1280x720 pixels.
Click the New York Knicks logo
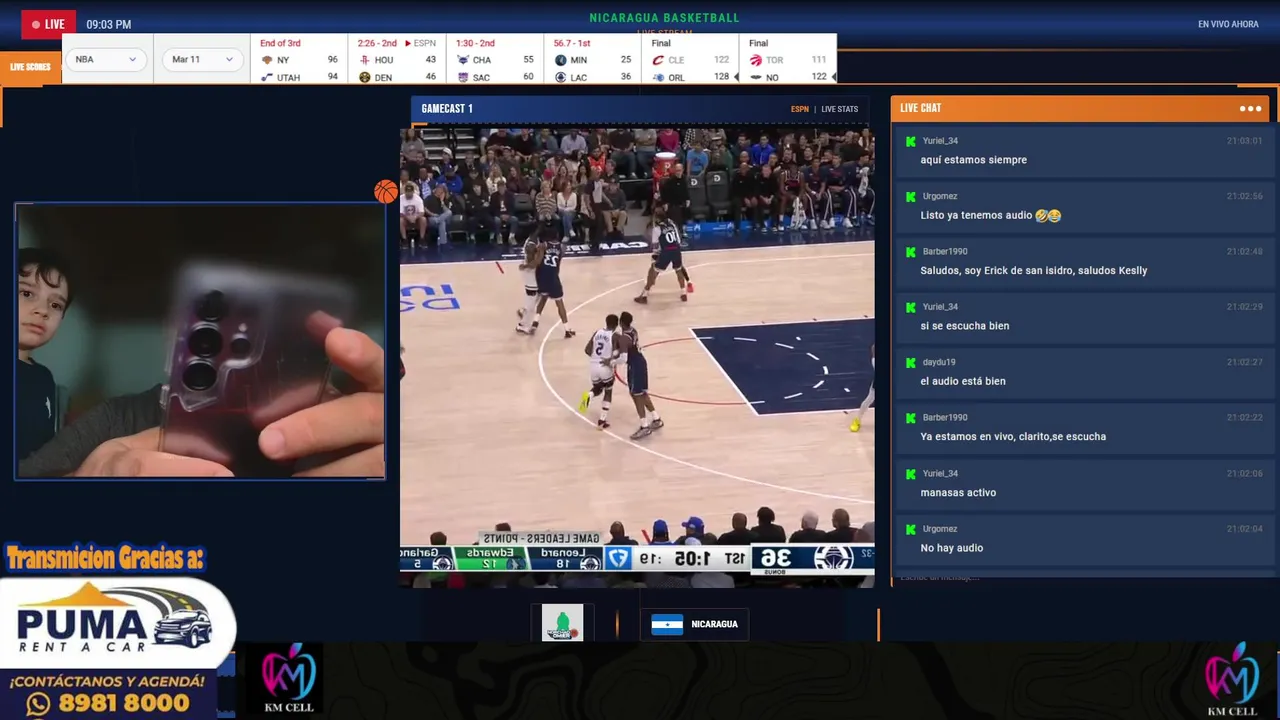coord(266,60)
